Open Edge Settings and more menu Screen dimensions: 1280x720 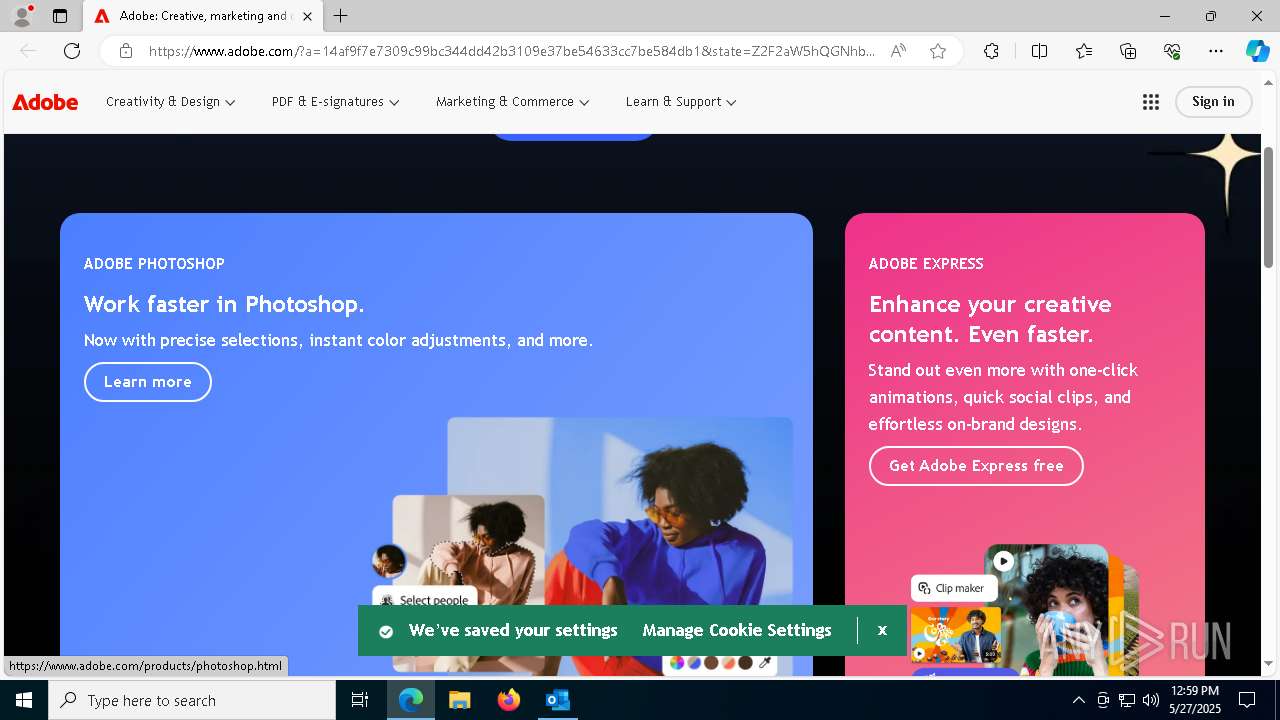pos(1216,51)
